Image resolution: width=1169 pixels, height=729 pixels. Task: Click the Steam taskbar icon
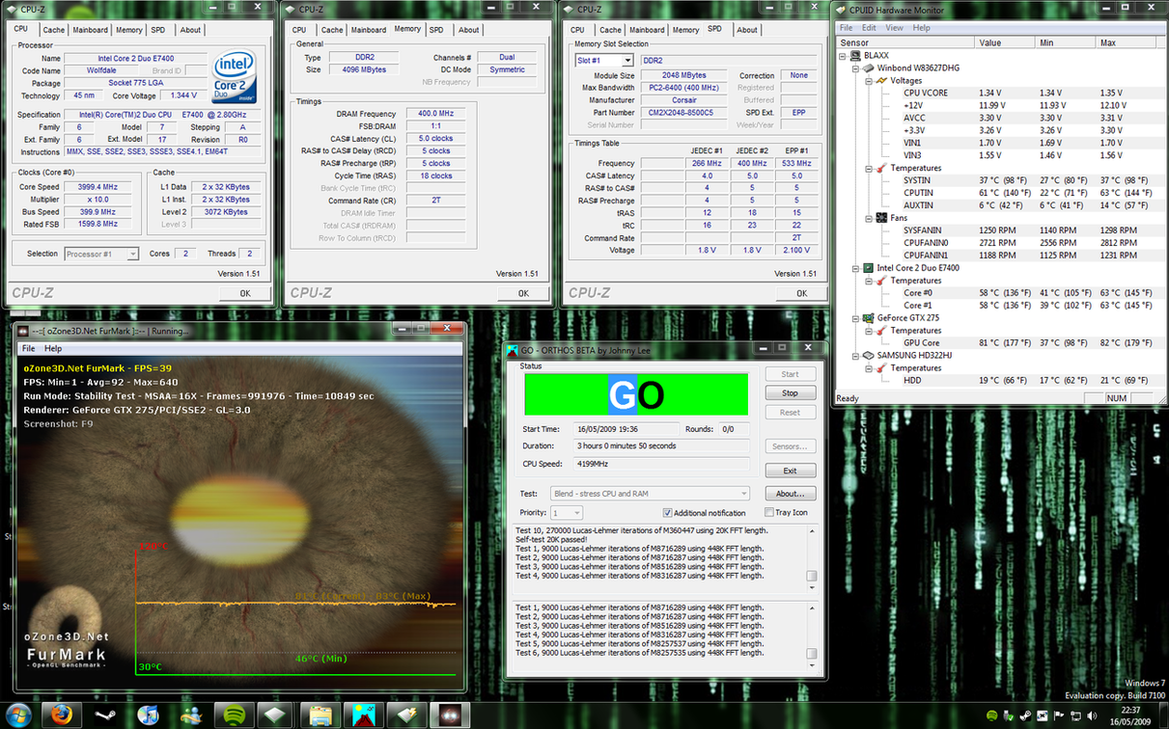pyautogui.click(x=105, y=715)
